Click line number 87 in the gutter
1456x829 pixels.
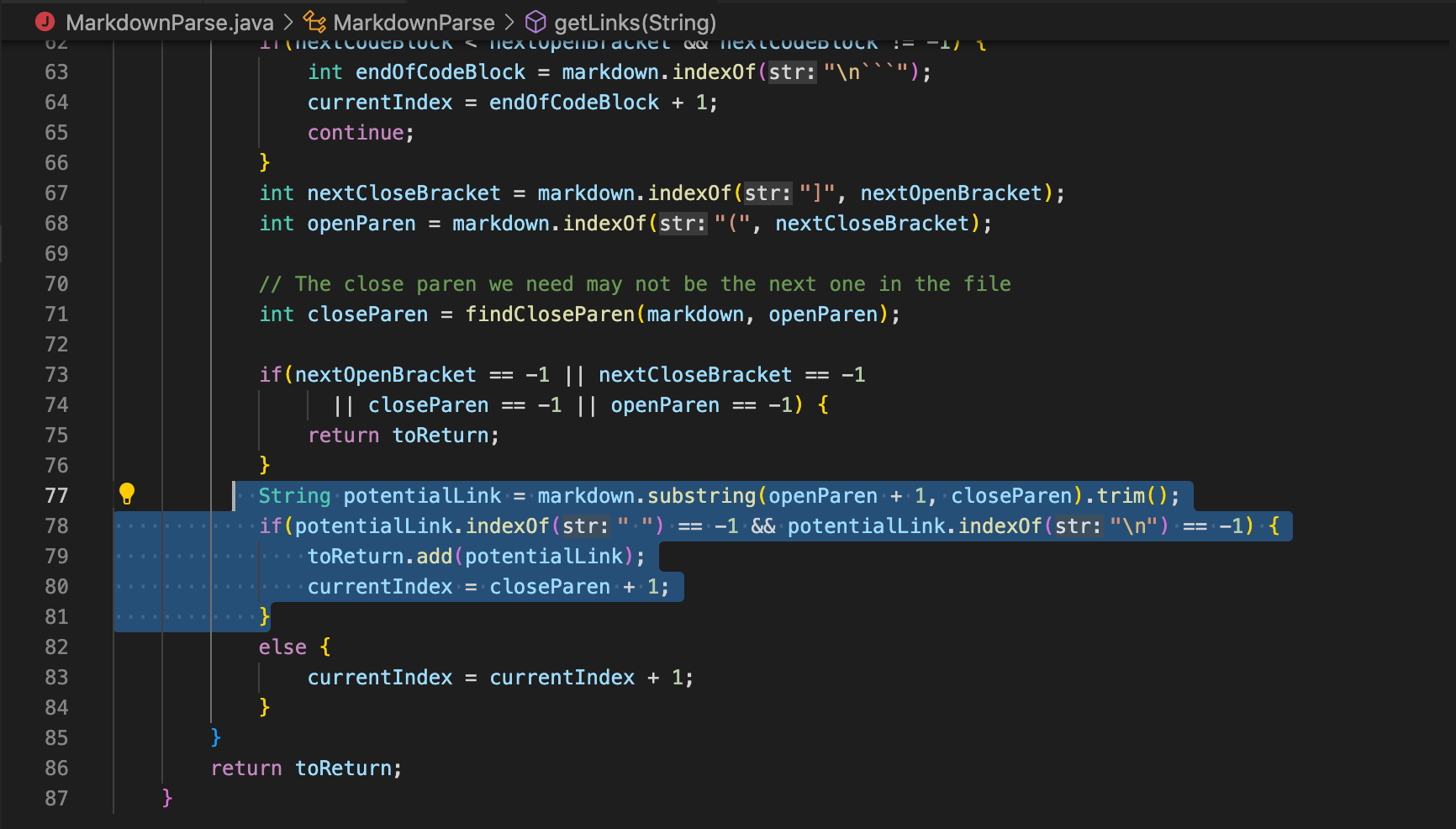[x=56, y=799]
